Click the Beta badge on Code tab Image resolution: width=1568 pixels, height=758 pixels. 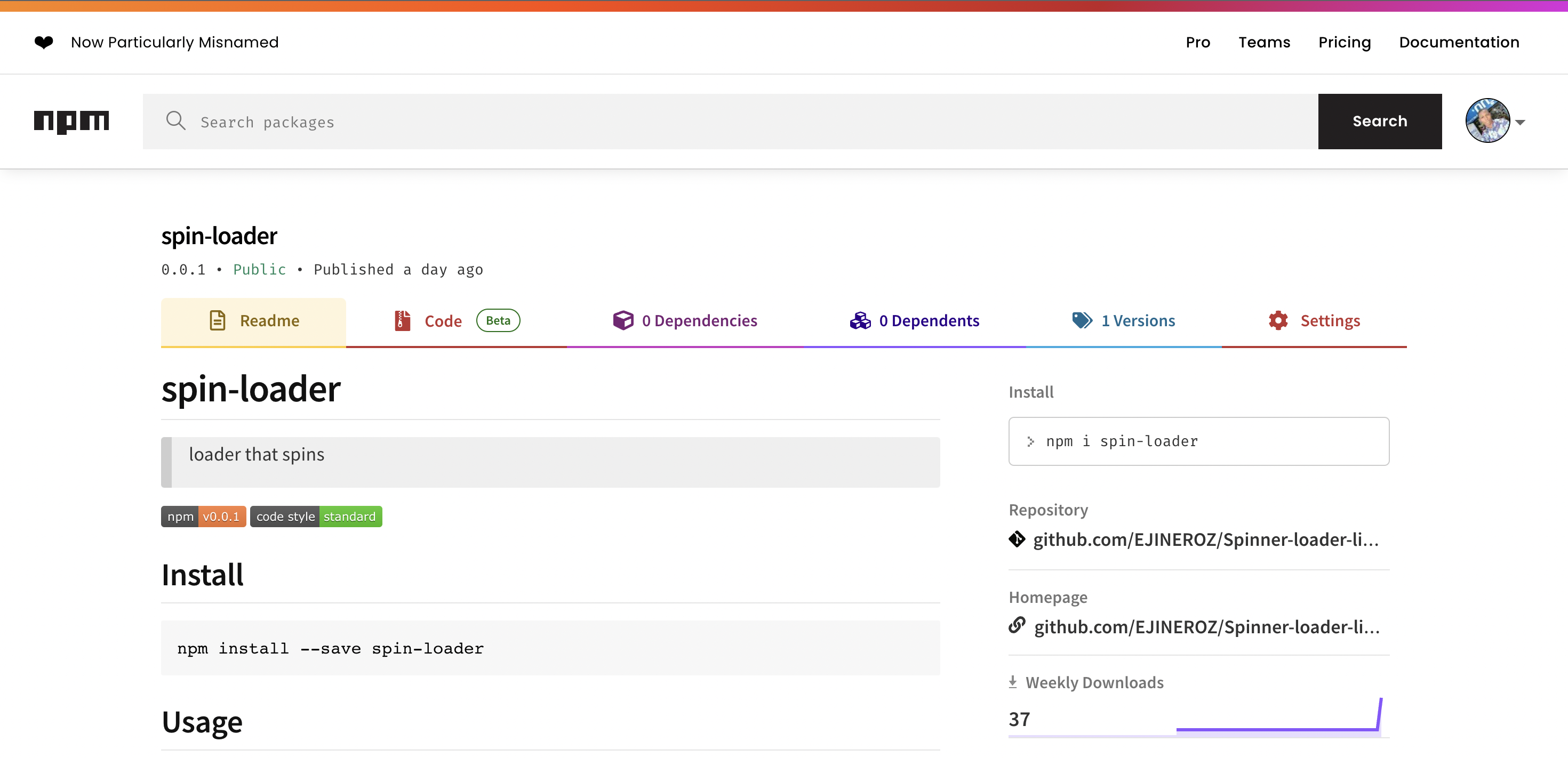(x=497, y=320)
